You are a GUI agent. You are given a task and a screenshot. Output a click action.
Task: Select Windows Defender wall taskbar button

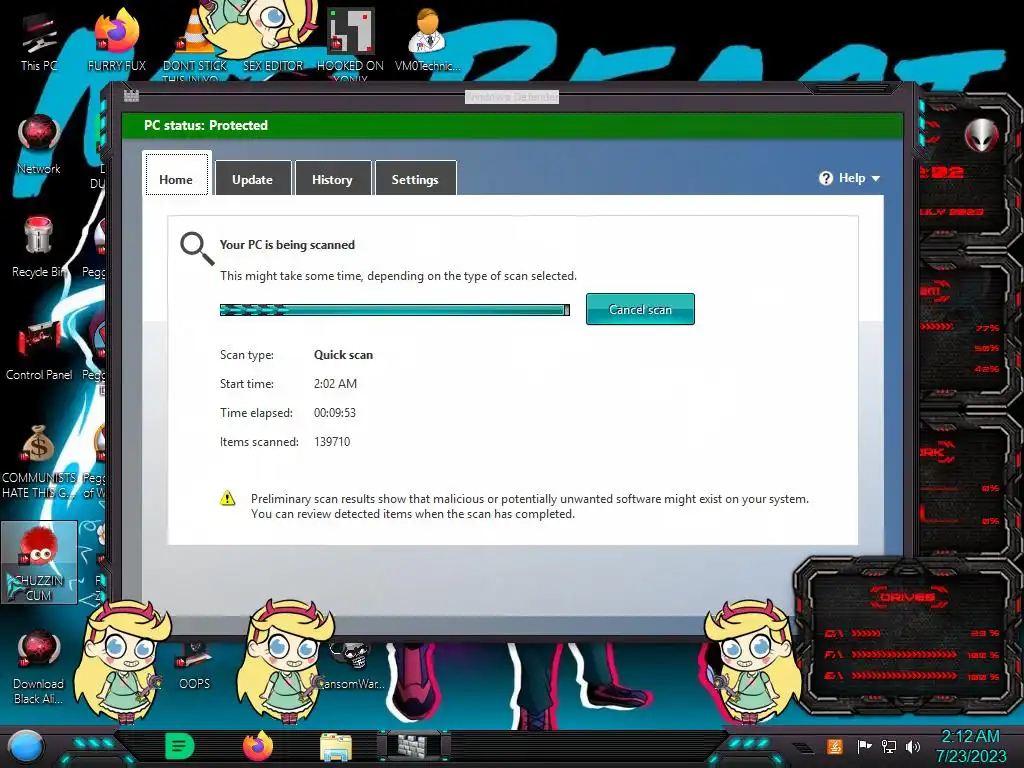(x=414, y=746)
